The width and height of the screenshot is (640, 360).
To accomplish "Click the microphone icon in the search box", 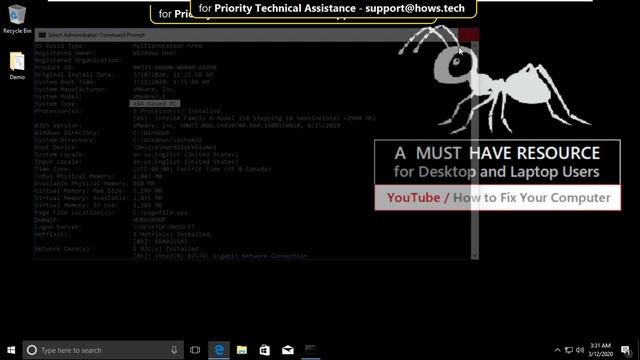I will pyautogui.click(x=174, y=350).
